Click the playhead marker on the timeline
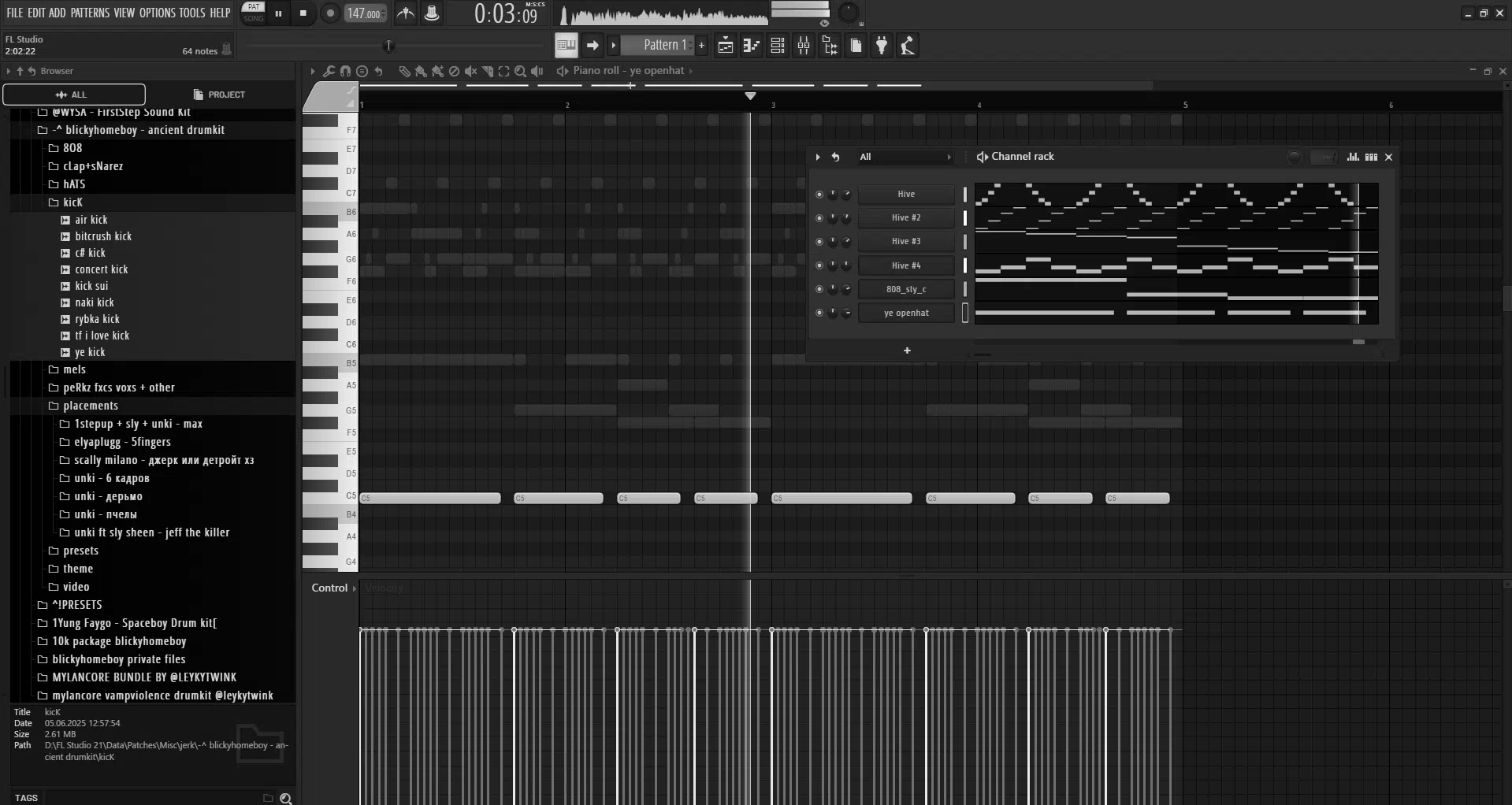This screenshot has height=805, width=1512. pos(750,95)
